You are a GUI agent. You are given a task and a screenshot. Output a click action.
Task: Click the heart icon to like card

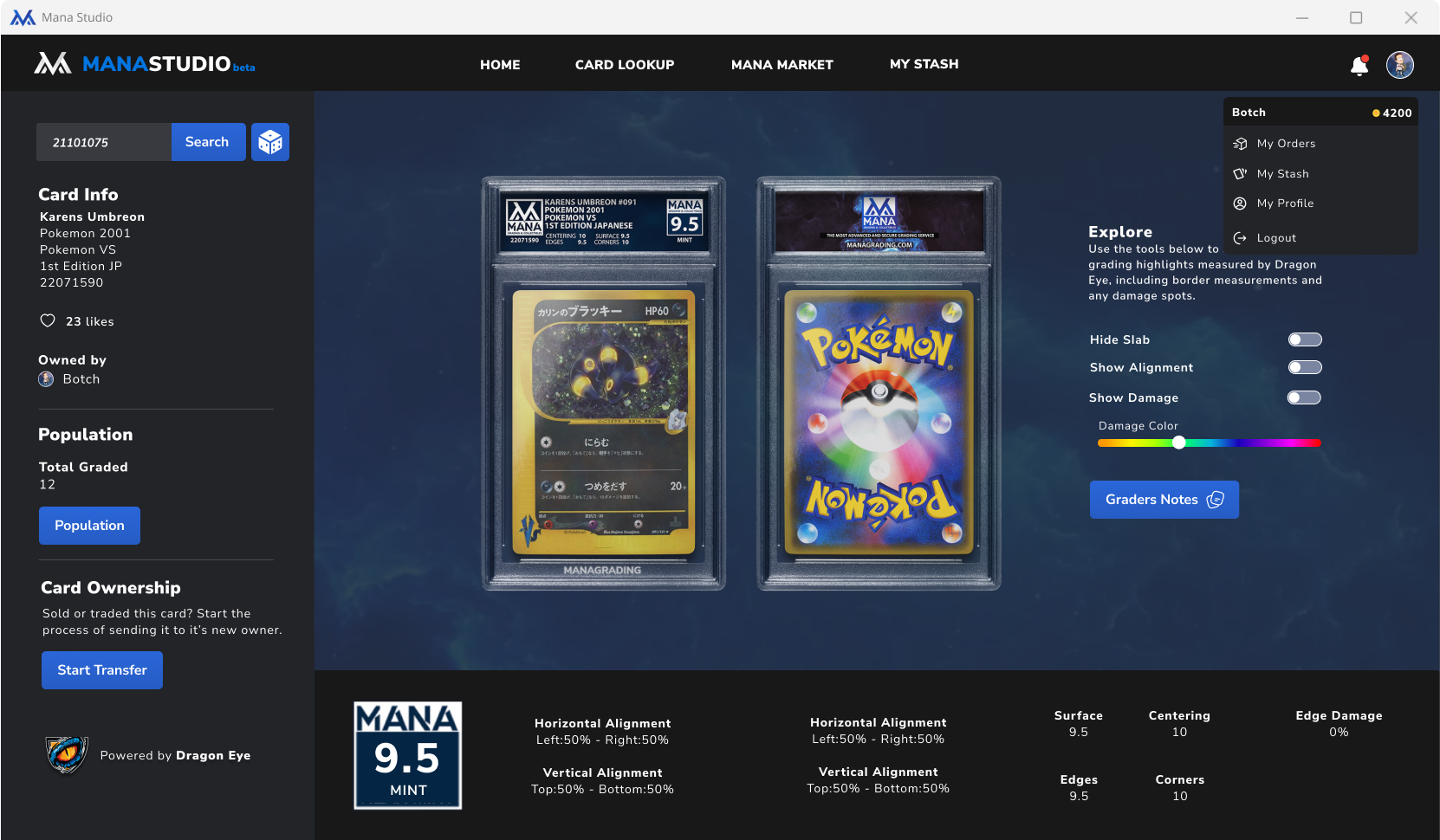click(x=48, y=321)
